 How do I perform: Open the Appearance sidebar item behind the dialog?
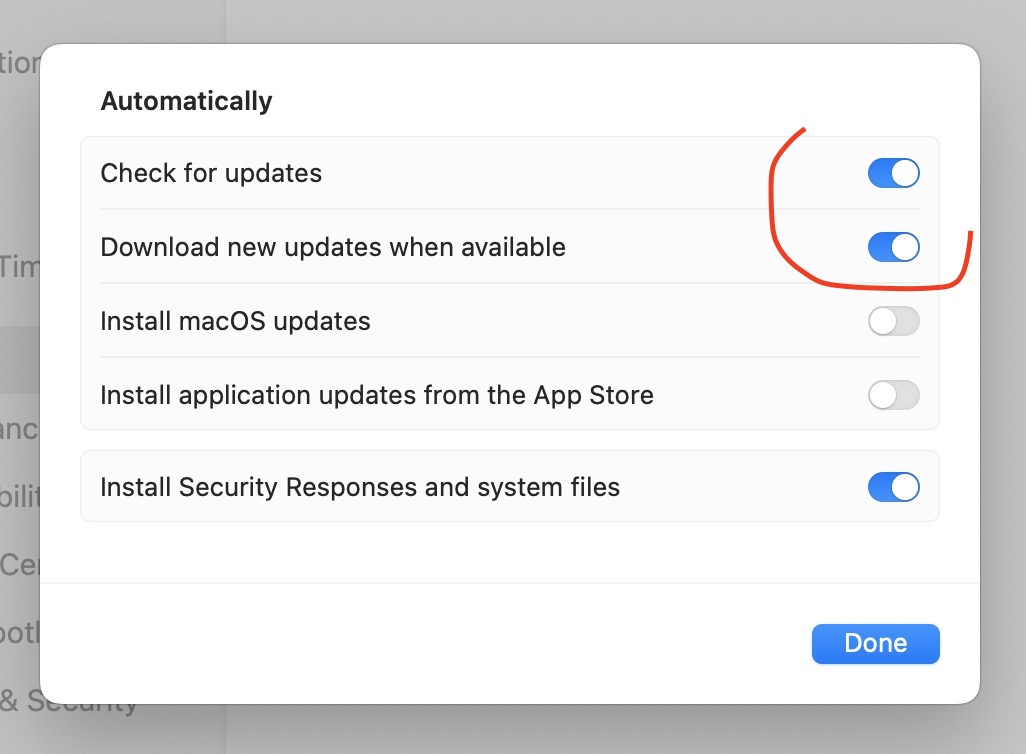tap(18, 429)
